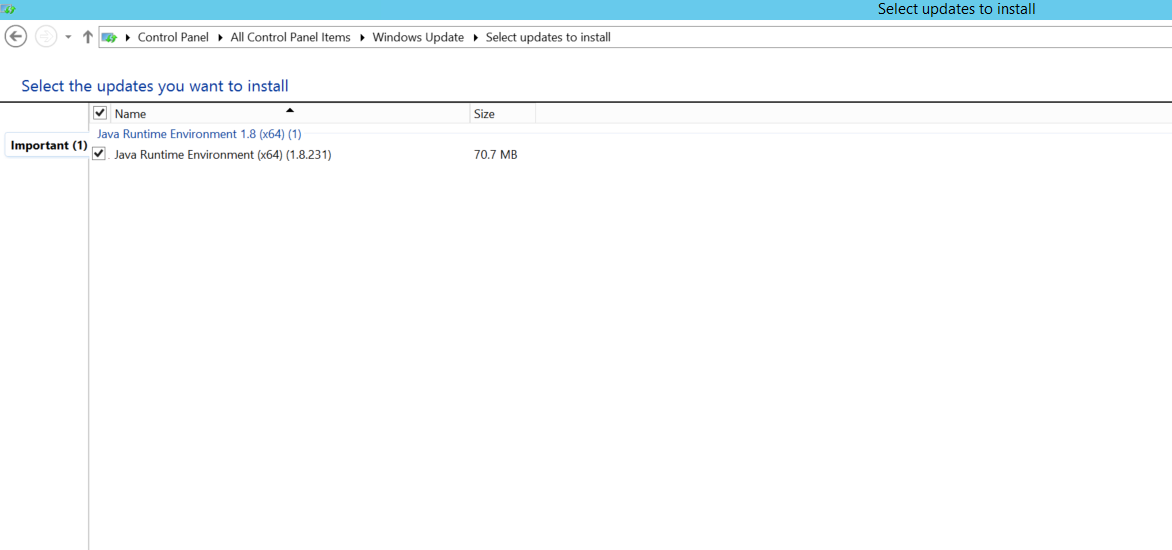The width and height of the screenshot is (1172, 550).
Task: Open the recent locations dropdown arrow
Action: coord(68,37)
